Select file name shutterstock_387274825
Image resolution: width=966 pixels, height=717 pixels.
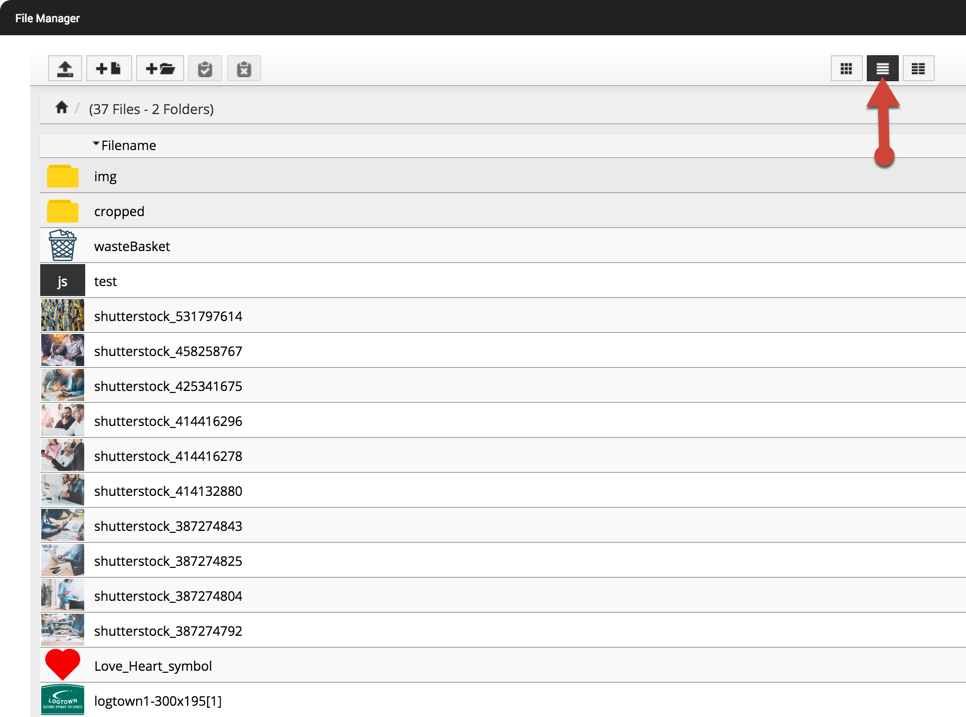[x=168, y=561]
